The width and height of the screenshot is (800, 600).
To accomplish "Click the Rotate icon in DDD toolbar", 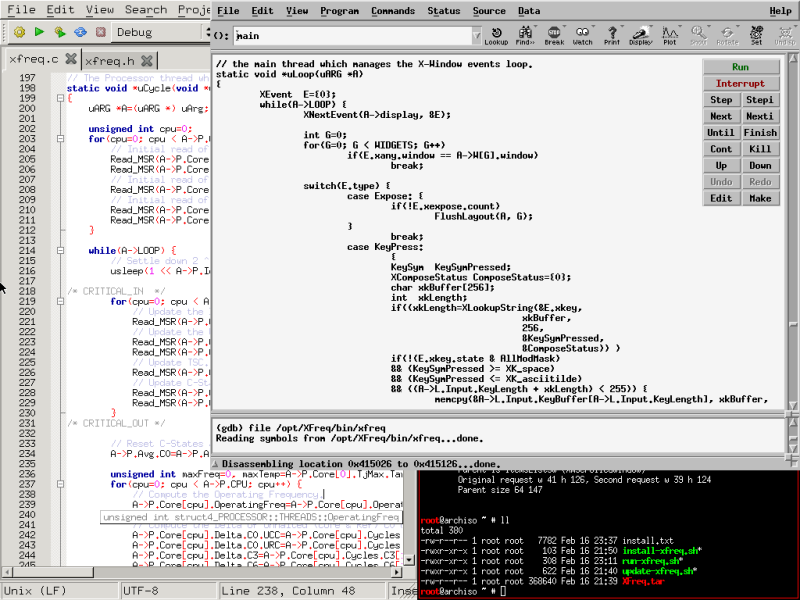I will 728,36.
